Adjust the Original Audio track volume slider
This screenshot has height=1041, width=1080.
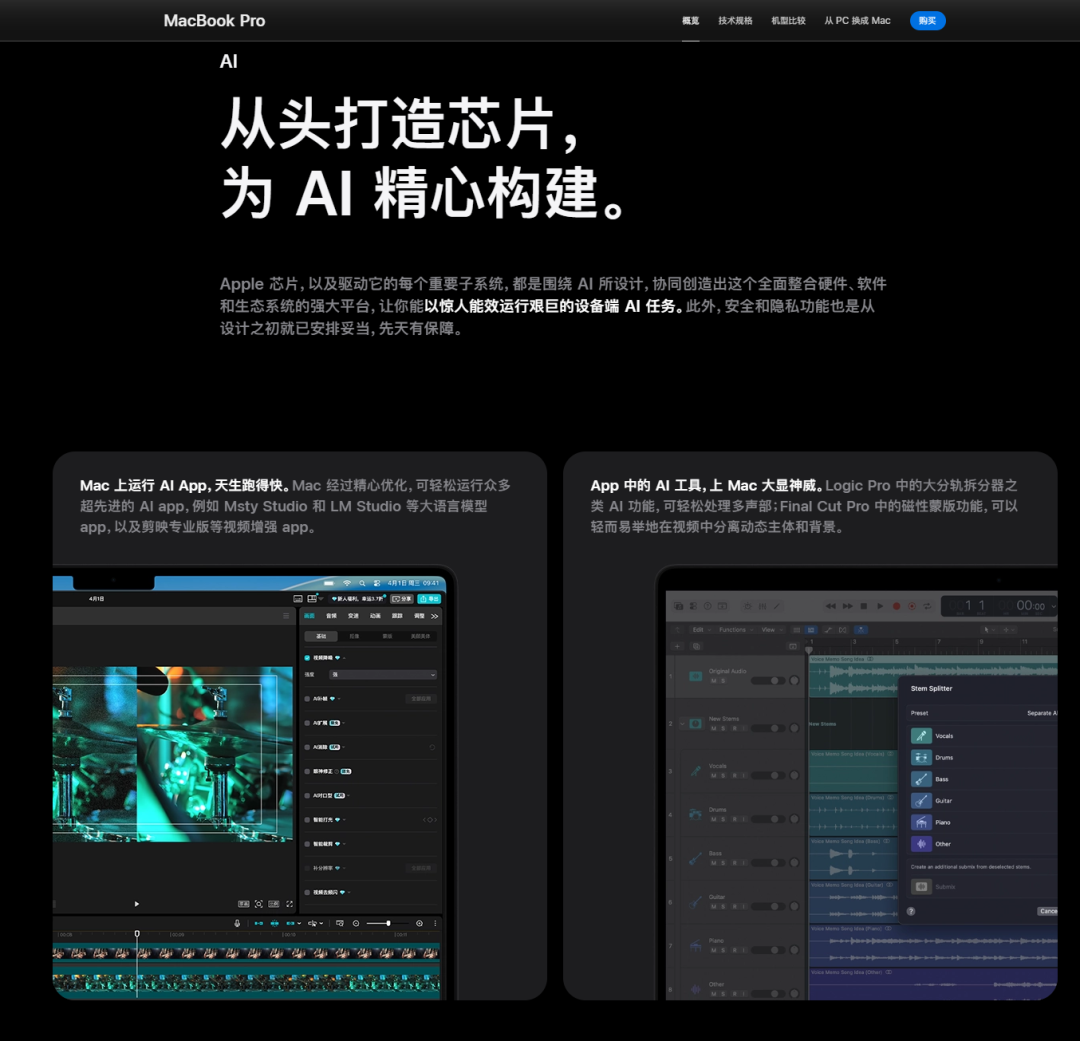pyautogui.click(x=768, y=681)
